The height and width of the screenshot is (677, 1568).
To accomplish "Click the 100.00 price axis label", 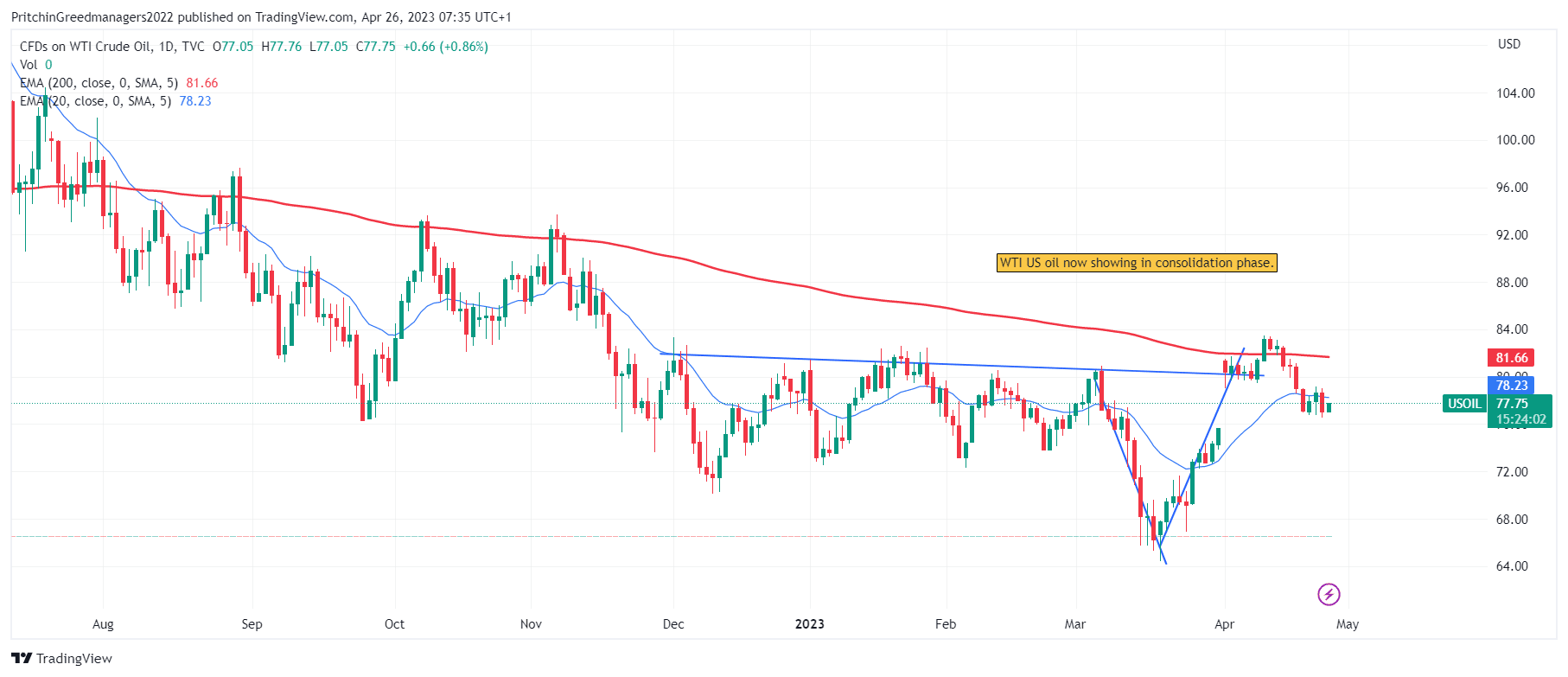I will [1515, 140].
